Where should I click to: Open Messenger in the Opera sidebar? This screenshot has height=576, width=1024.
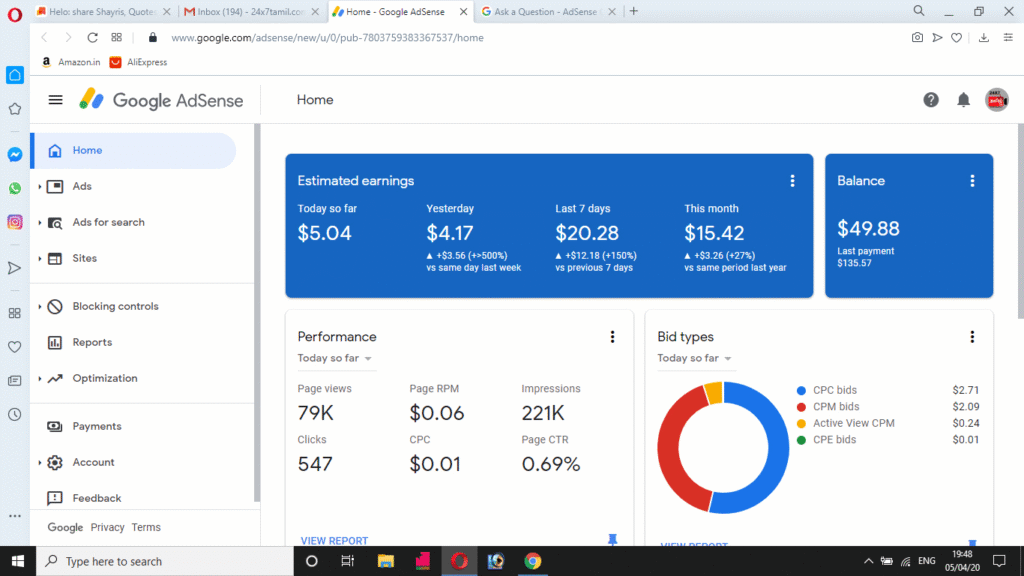[15, 155]
